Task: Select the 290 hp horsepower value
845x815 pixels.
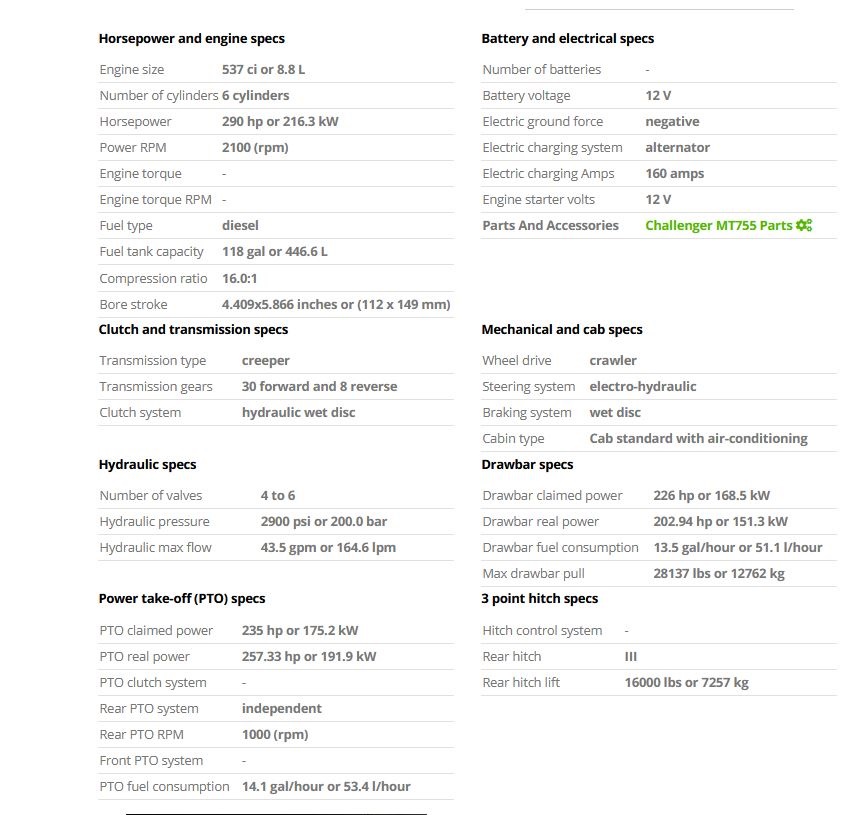Action: point(280,122)
